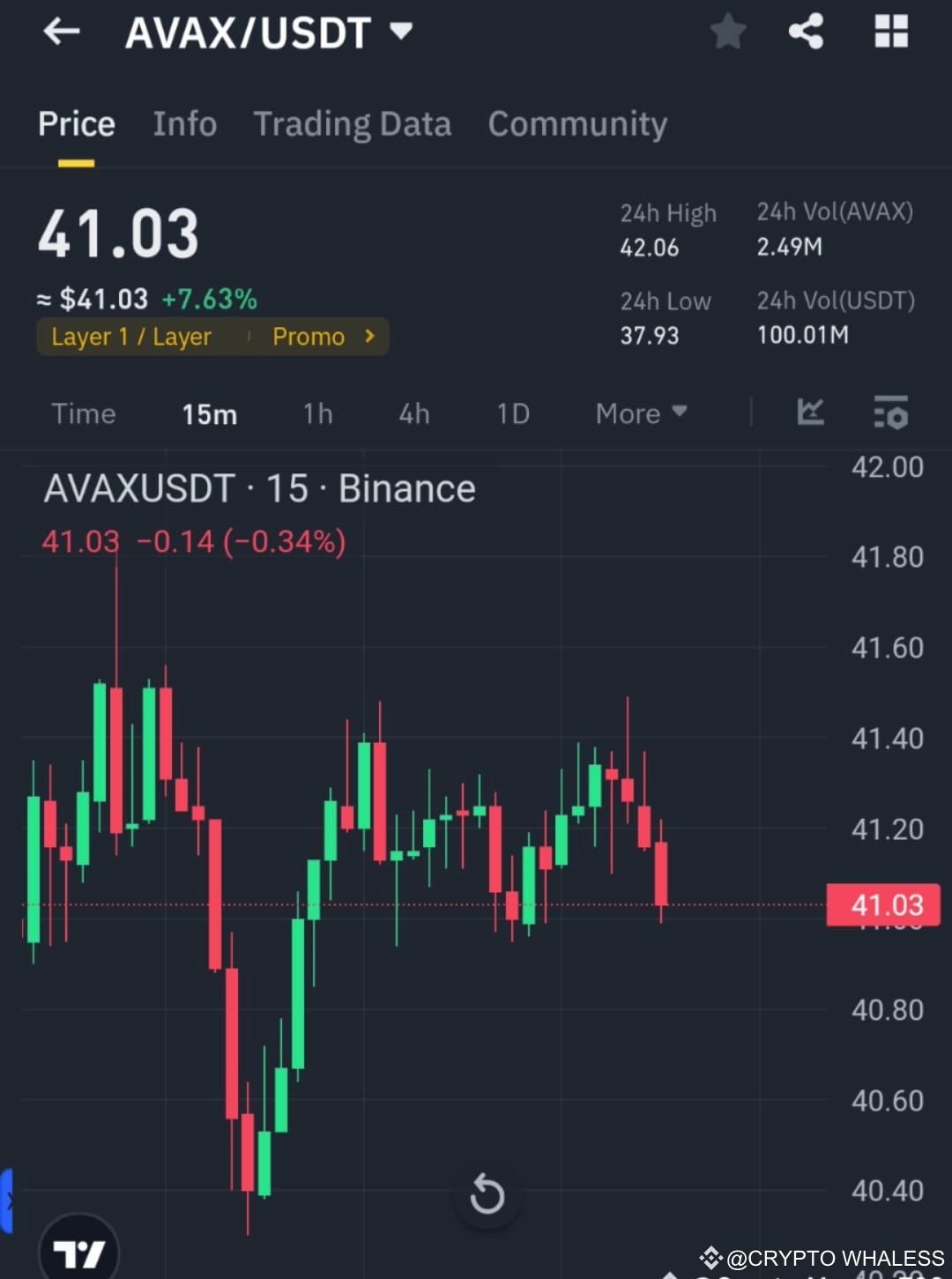Click the Info tab label

point(184,124)
